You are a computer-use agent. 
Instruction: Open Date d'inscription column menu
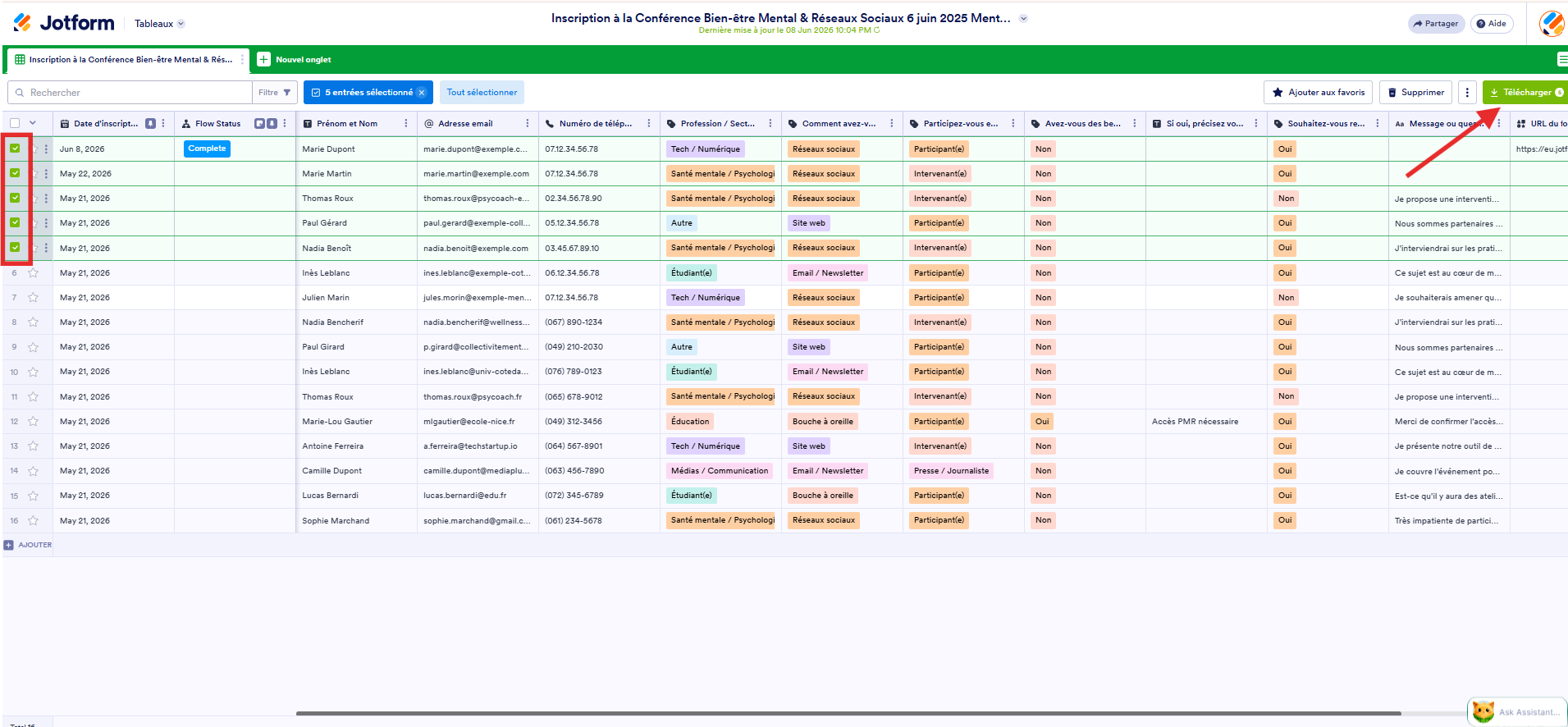coord(163,124)
